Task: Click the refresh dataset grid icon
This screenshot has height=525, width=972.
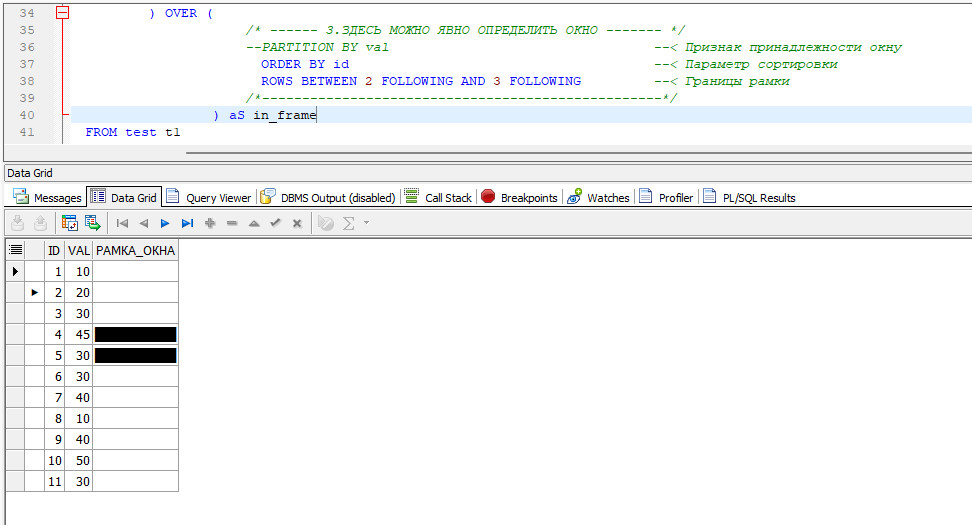Action: click(69, 223)
